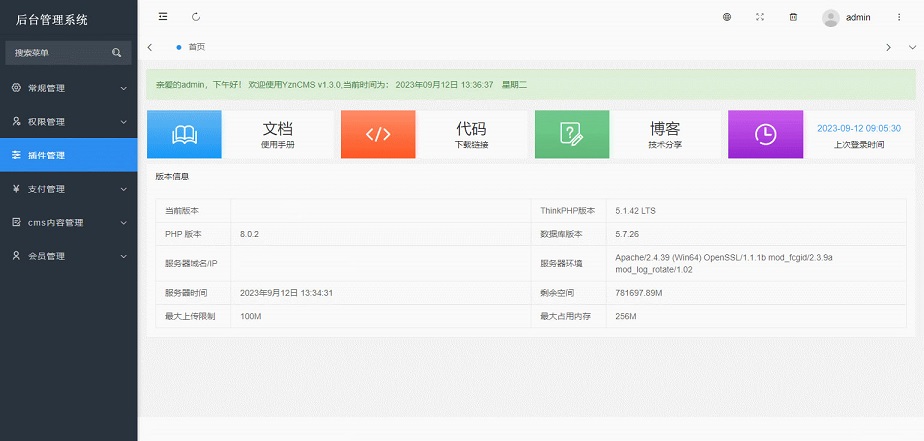Click the admin avatar picture
The height and width of the screenshot is (441, 924).
point(831,18)
